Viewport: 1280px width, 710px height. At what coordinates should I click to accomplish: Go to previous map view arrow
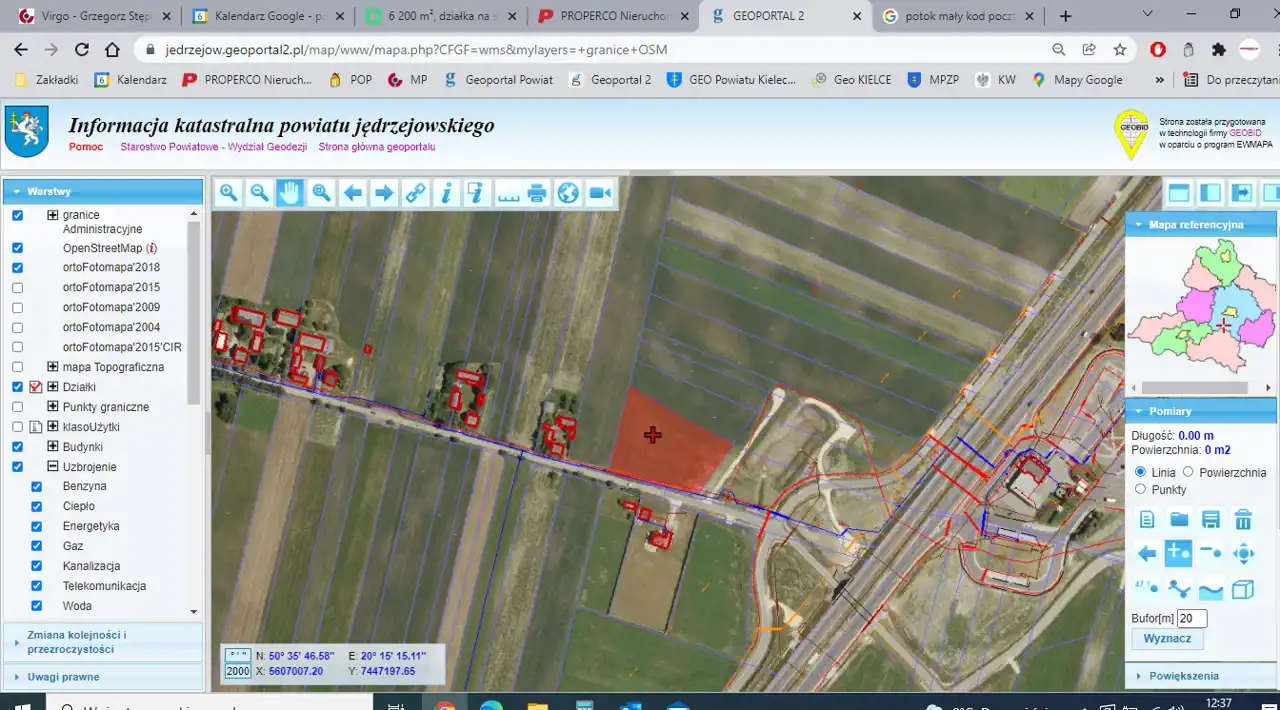[352, 193]
